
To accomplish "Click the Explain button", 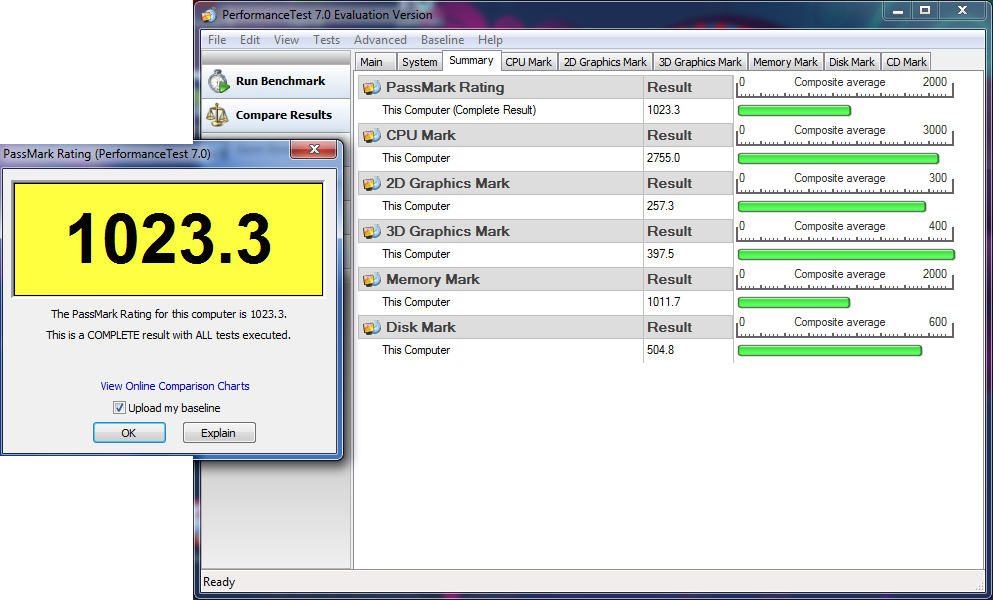I will [x=219, y=433].
